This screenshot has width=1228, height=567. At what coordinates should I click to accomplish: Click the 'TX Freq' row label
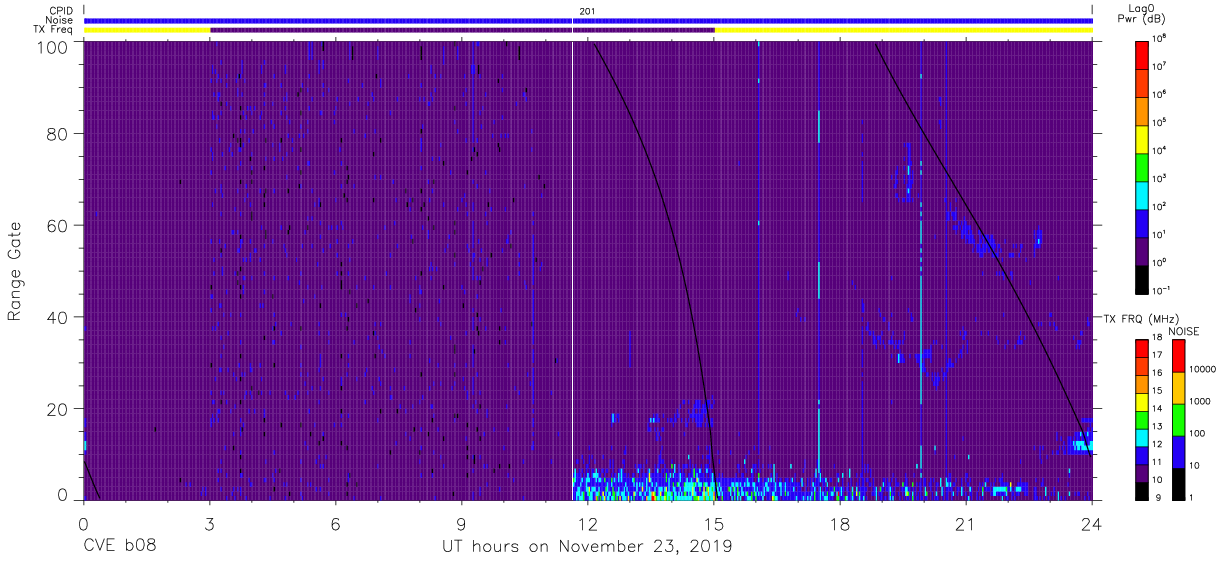click(54, 30)
